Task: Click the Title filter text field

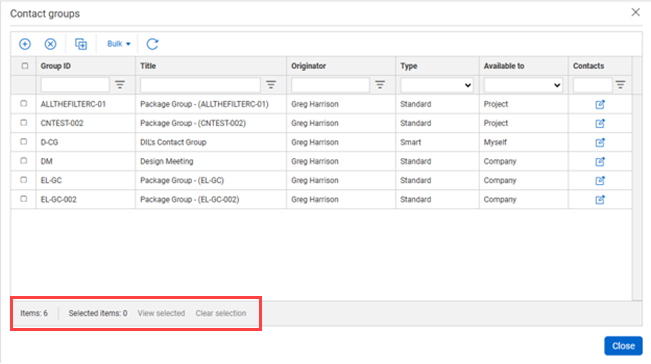Action: 200,85
